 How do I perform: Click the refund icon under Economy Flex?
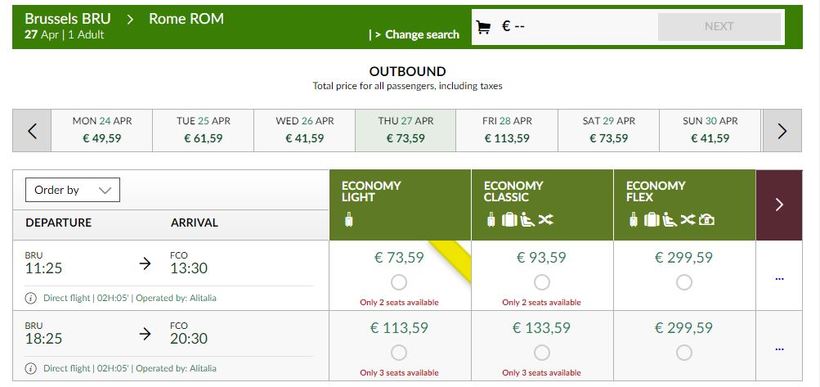pyautogui.click(x=707, y=220)
